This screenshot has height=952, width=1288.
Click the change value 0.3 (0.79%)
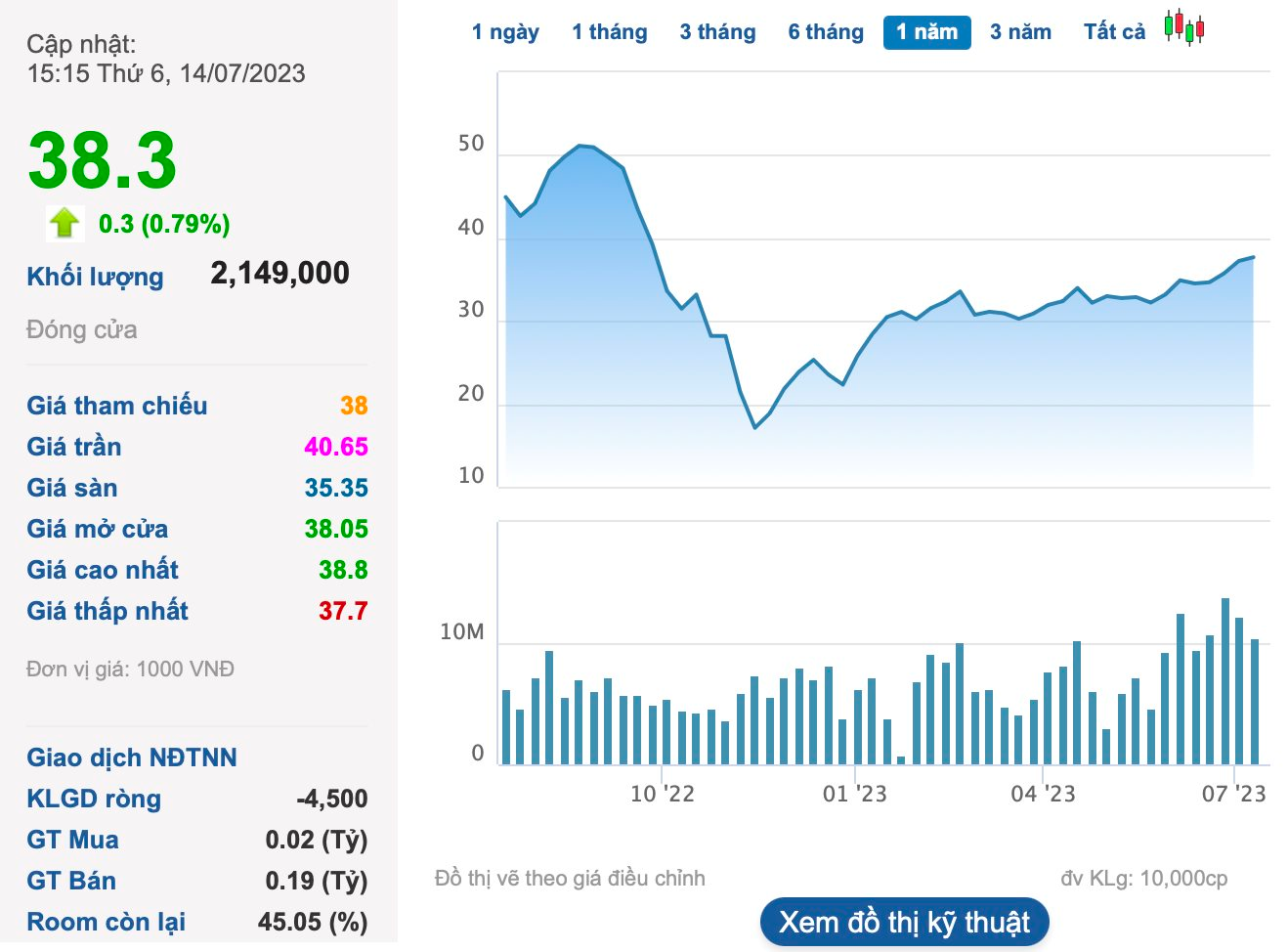click(164, 224)
